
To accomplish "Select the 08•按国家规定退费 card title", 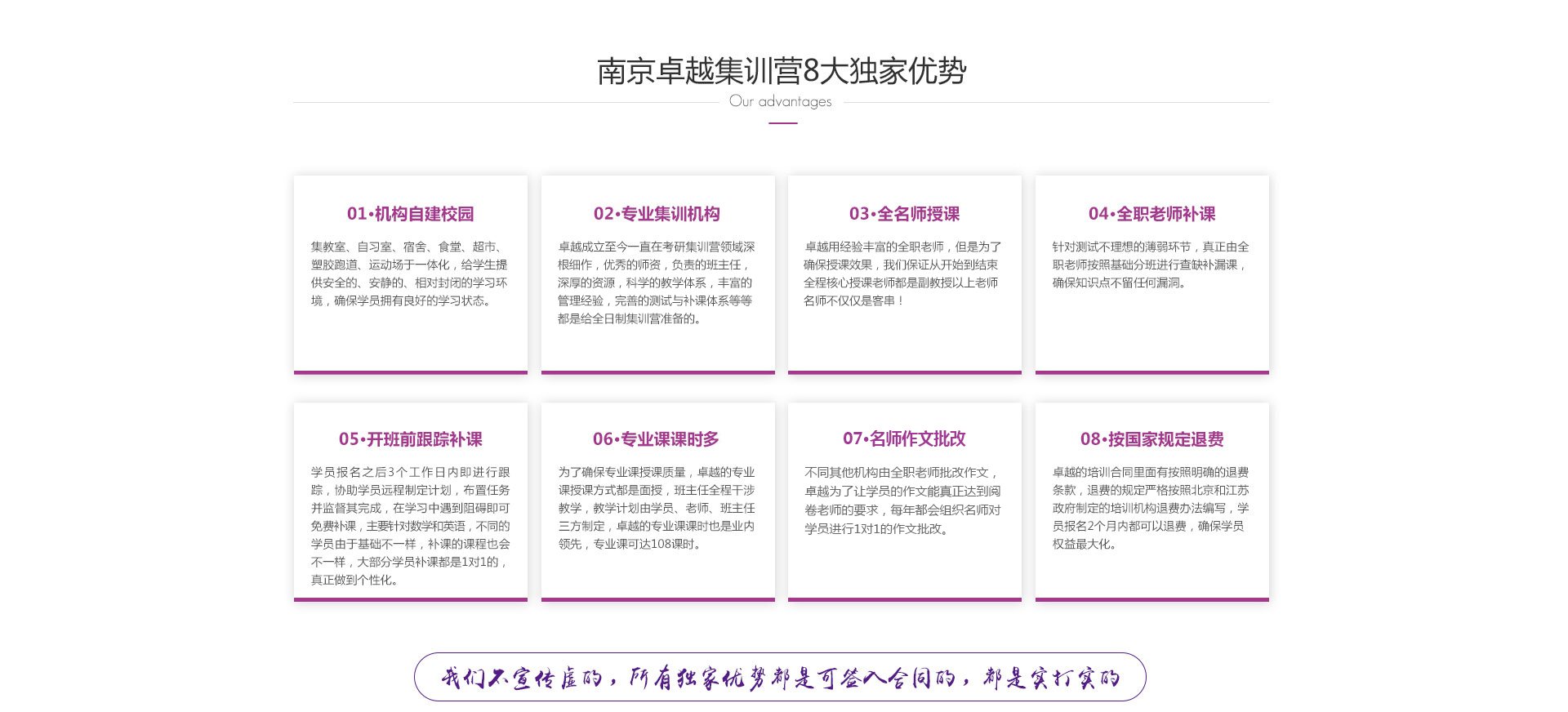I will click(x=1151, y=439).
